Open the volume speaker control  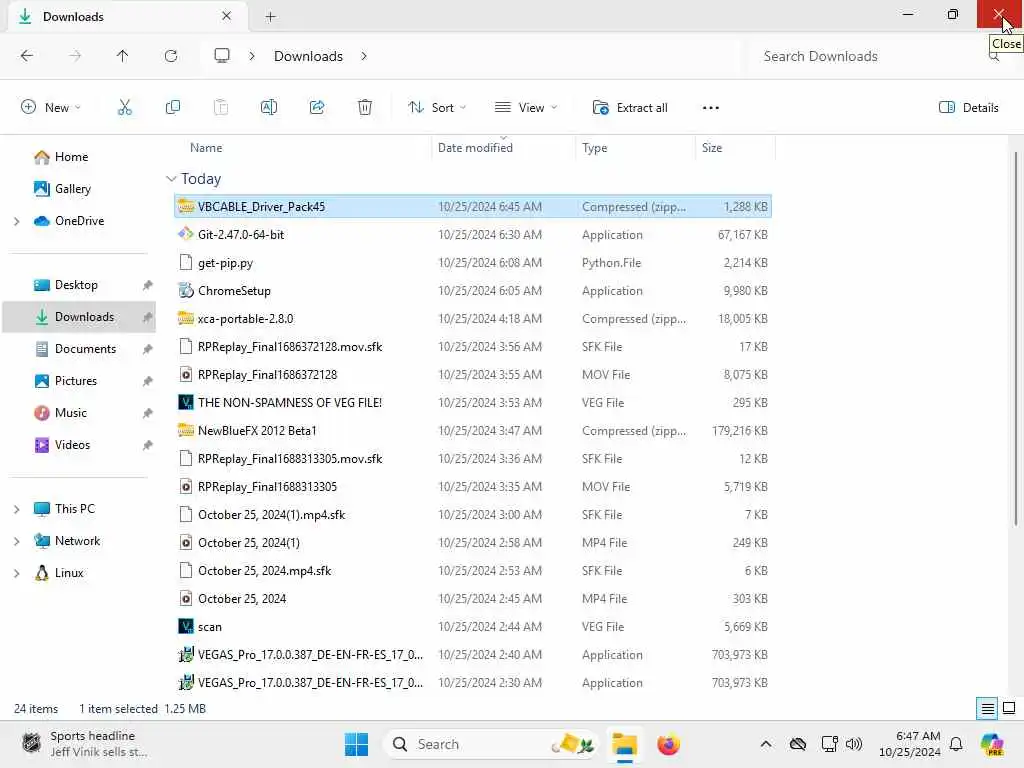pyautogui.click(x=854, y=744)
